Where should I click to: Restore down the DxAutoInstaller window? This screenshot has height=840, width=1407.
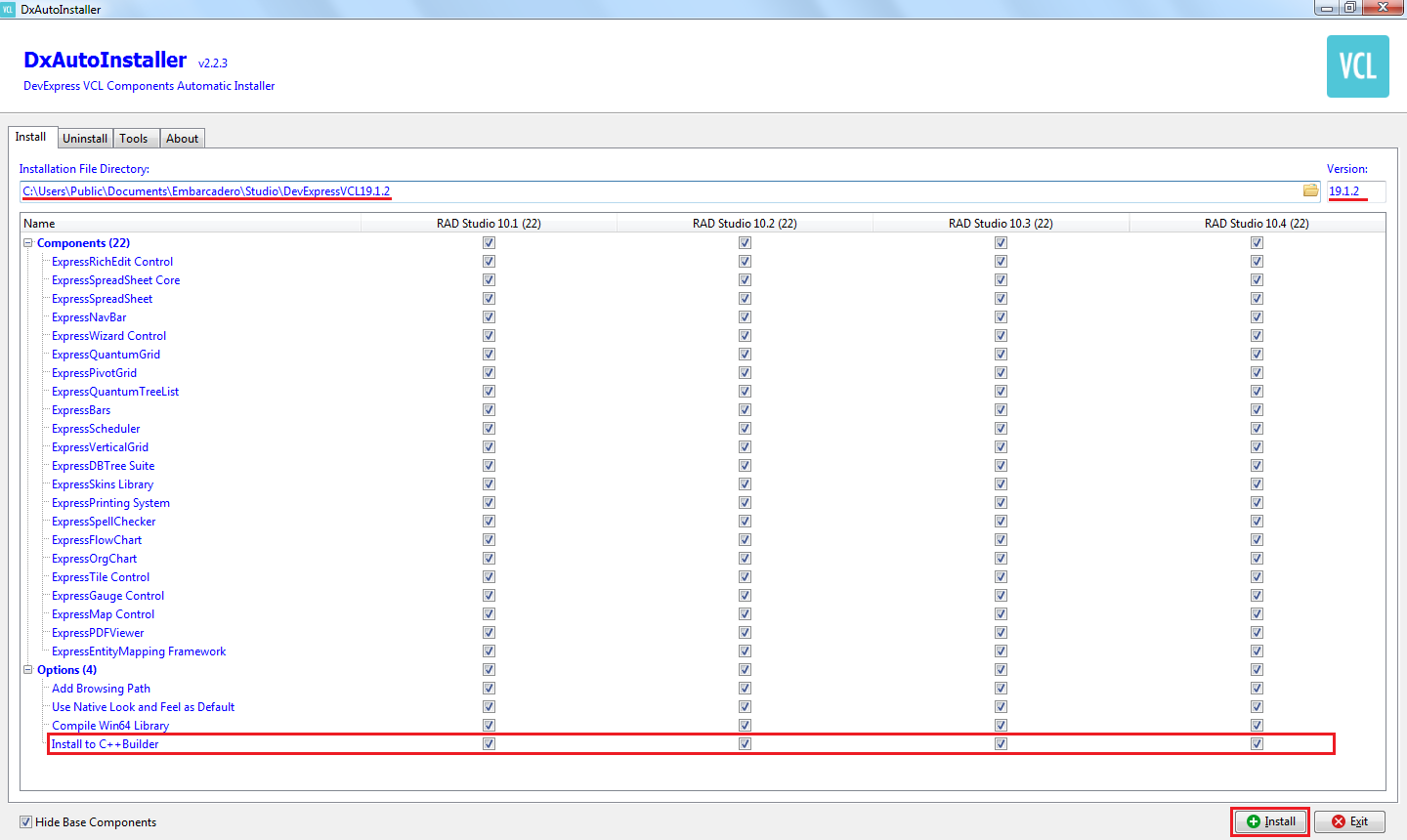tap(1349, 8)
